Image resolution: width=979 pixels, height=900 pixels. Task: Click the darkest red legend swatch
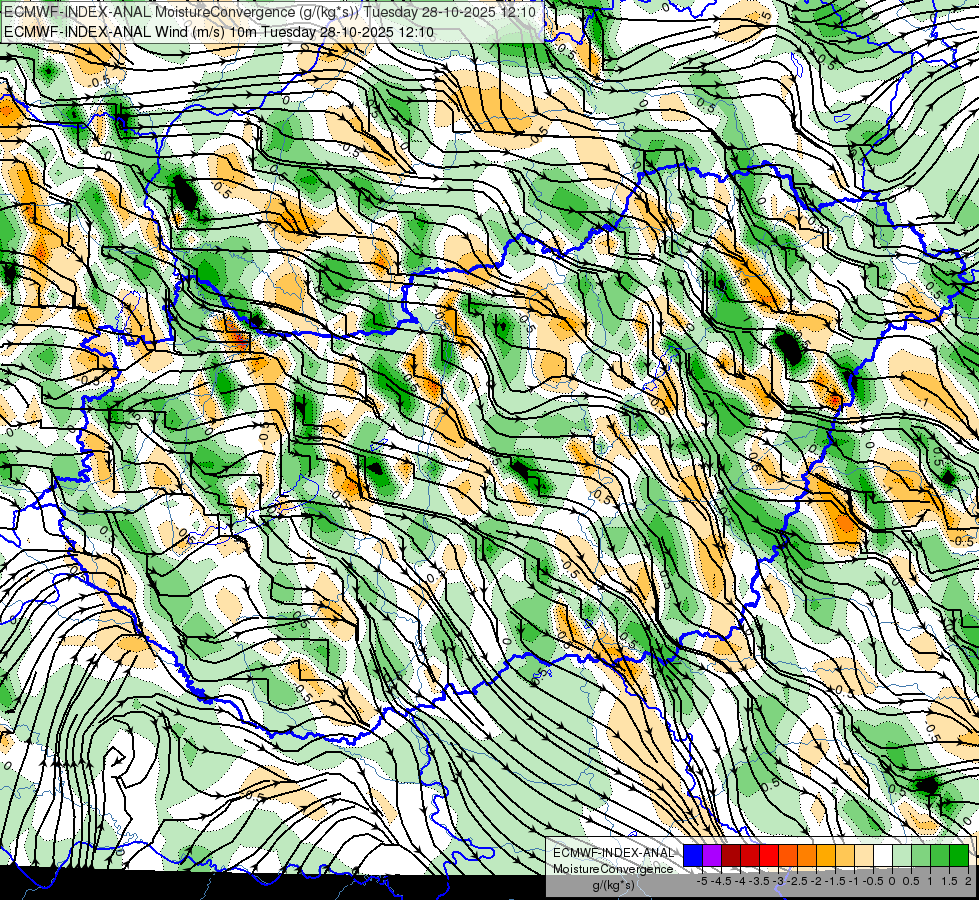[x=731, y=855]
